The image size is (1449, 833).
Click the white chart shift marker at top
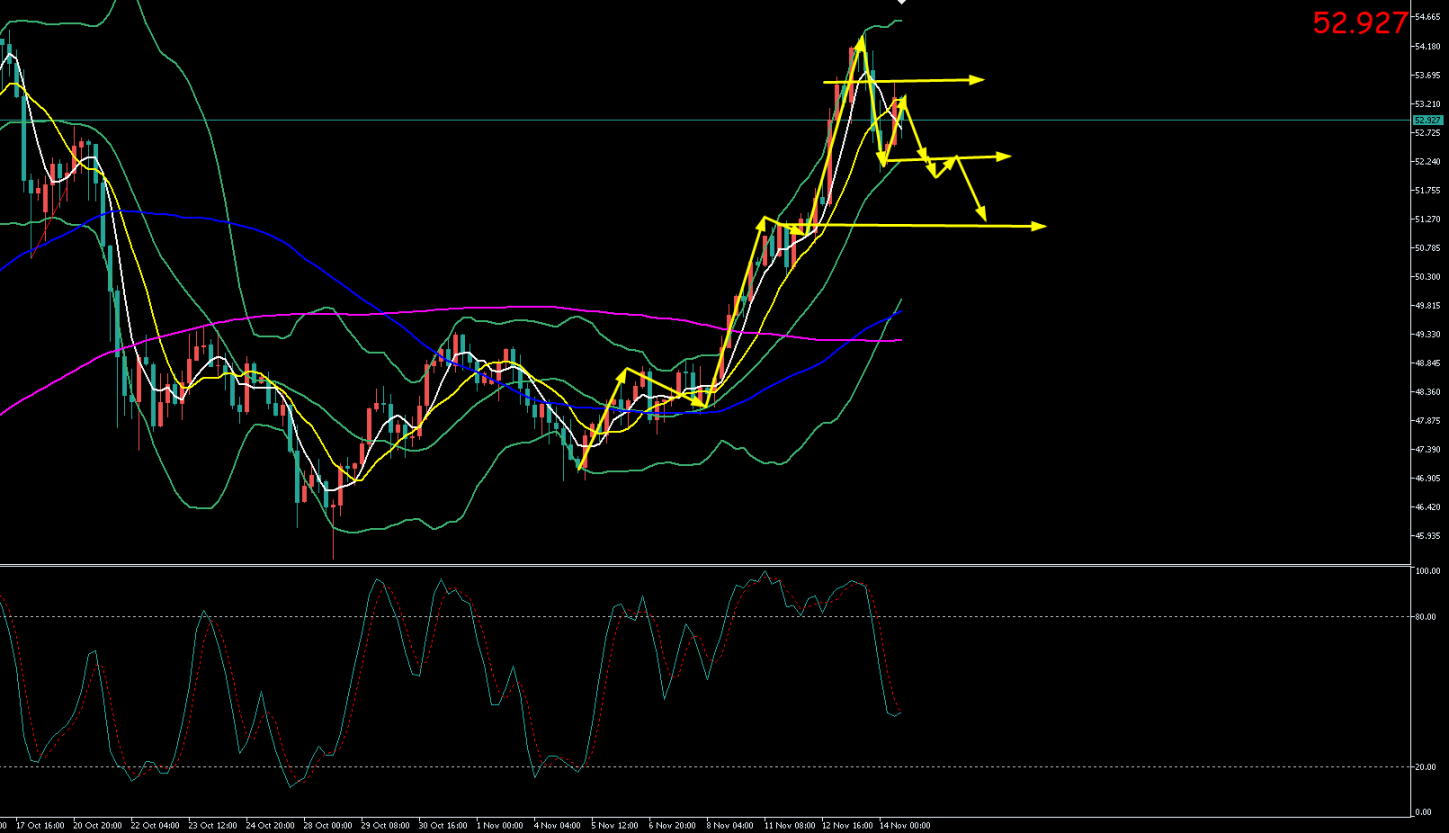click(901, 3)
